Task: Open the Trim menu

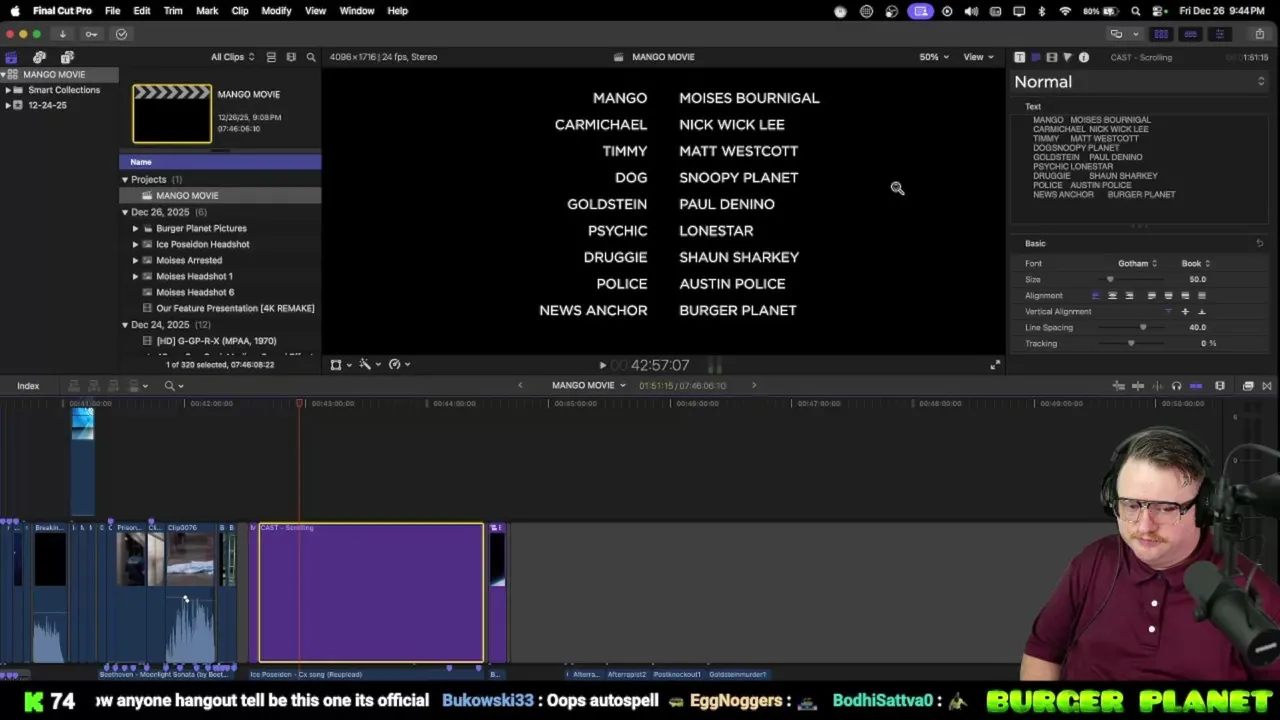Action: coord(173,11)
